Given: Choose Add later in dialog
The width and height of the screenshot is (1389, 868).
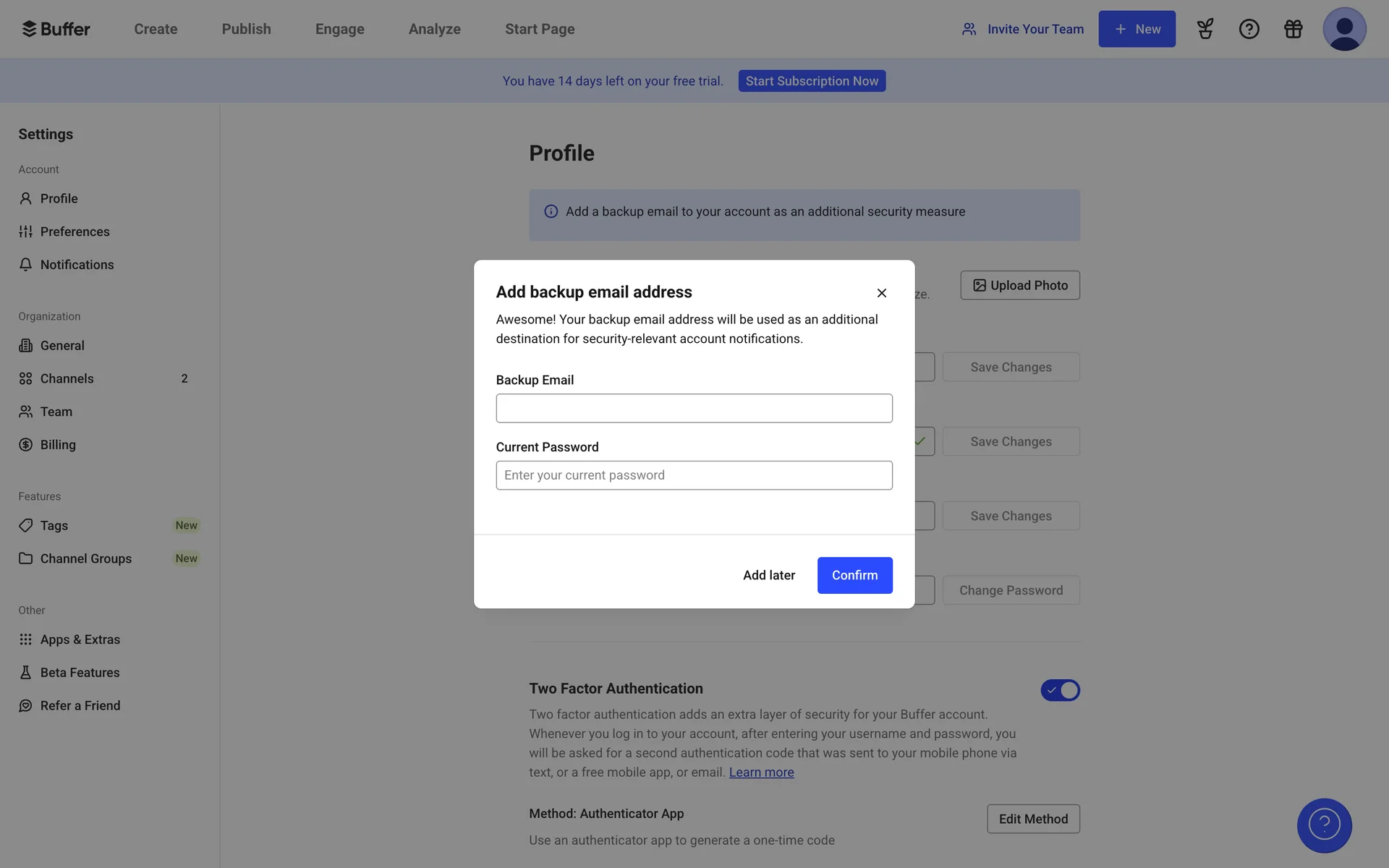Looking at the screenshot, I should (768, 575).
